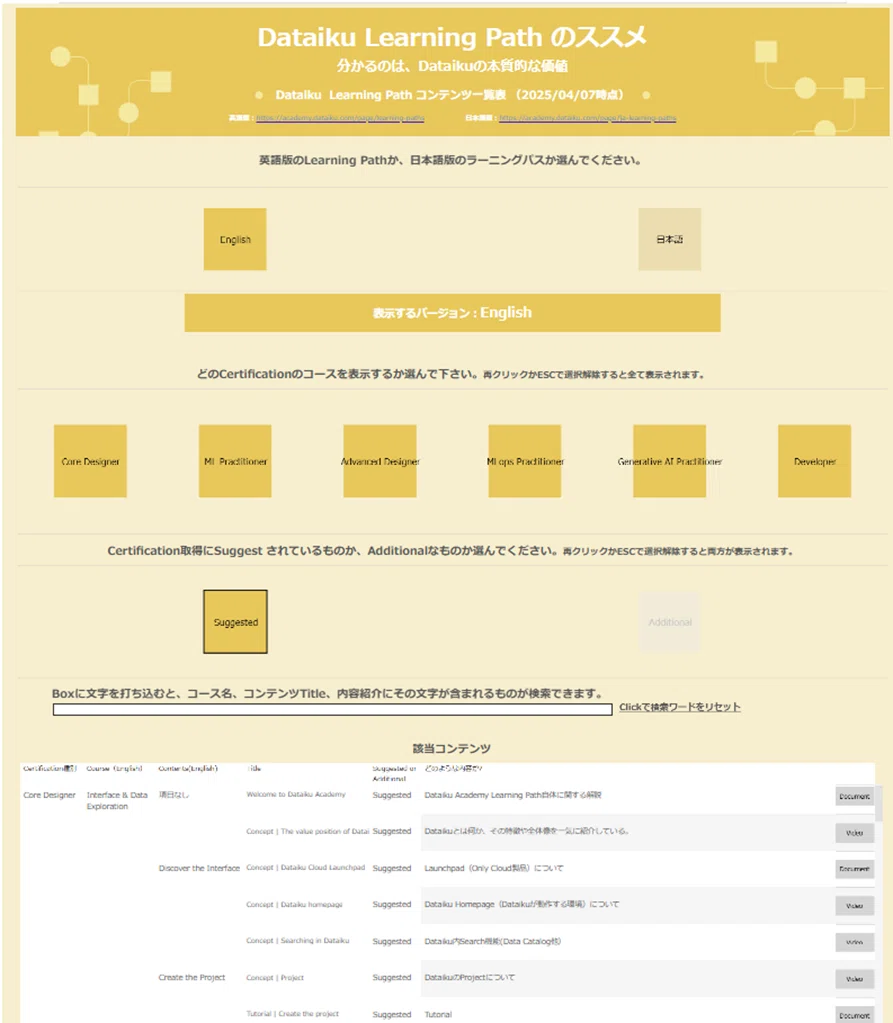Click the Concept | Dataiku homepage title
This screenshot has width=893, height=1023.
pos(294,904)
